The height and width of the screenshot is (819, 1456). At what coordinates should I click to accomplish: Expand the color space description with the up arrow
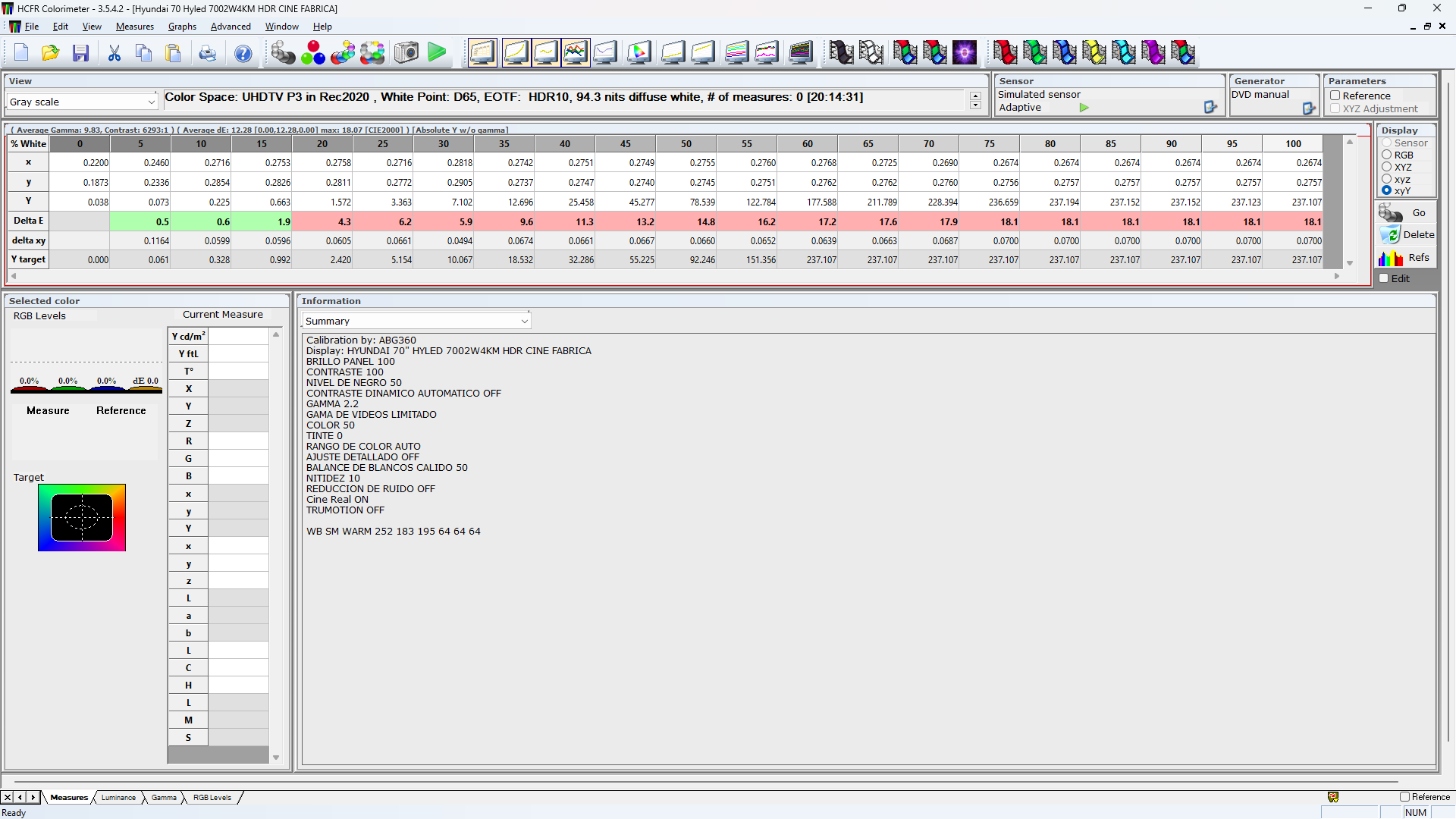(975, 93)
